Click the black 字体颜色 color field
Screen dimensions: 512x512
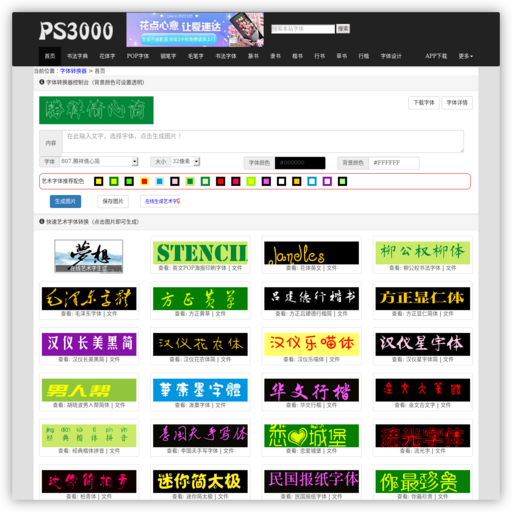point(300,163)
